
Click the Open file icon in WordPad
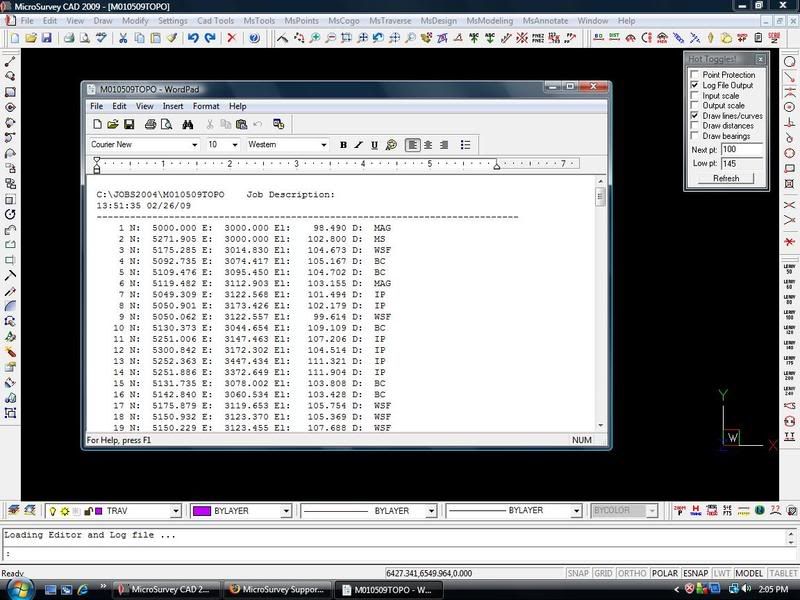click(x=113, y=124)
